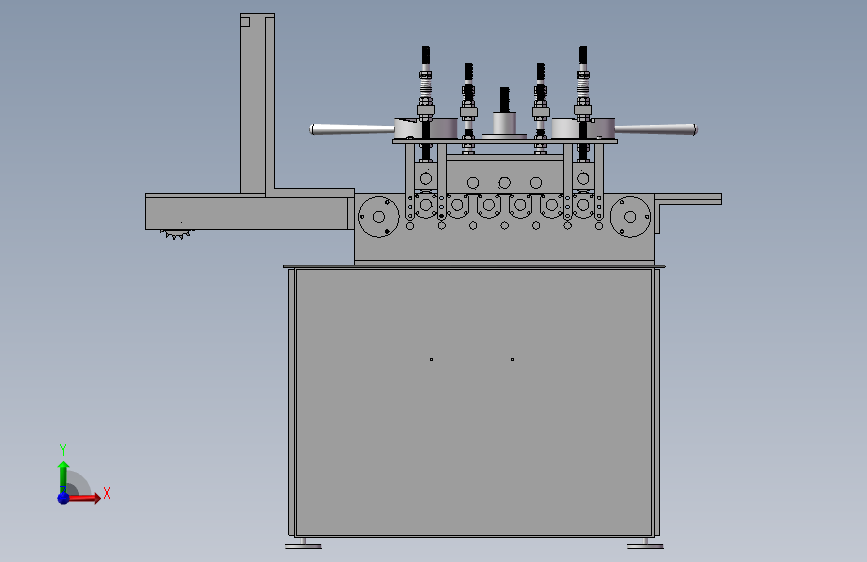Select the center cylindrical knob on the top plate

pyautogui.click(x=504, y=123)
